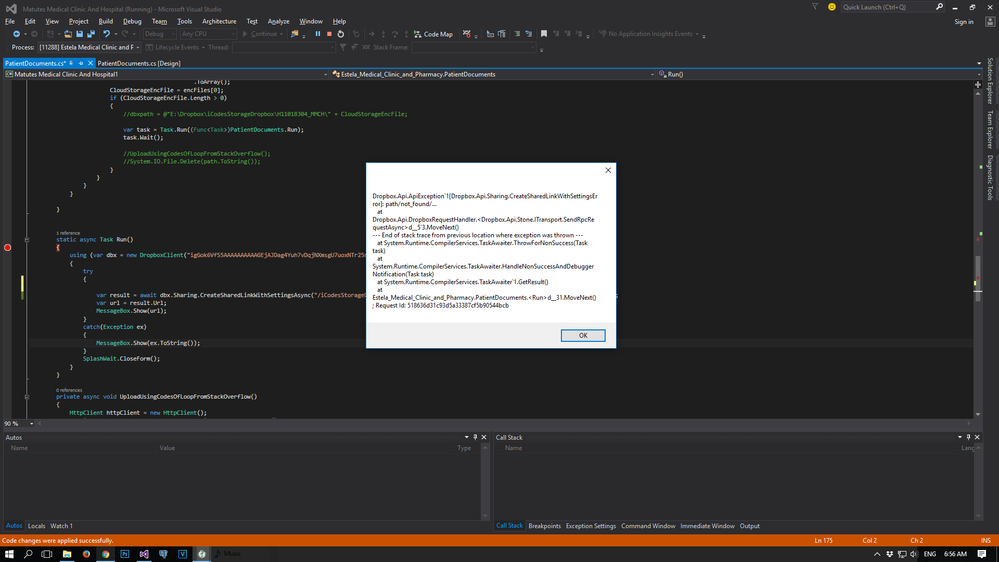Click the Sign in link

point(963,21)
